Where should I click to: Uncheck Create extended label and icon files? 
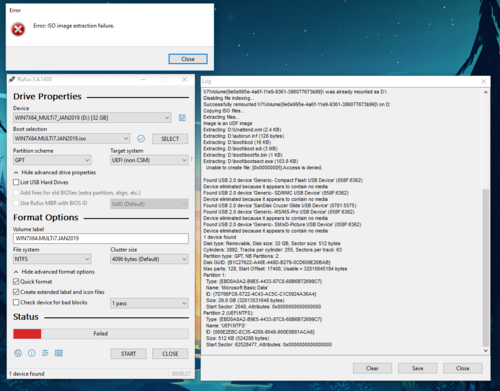coord(16,292)
